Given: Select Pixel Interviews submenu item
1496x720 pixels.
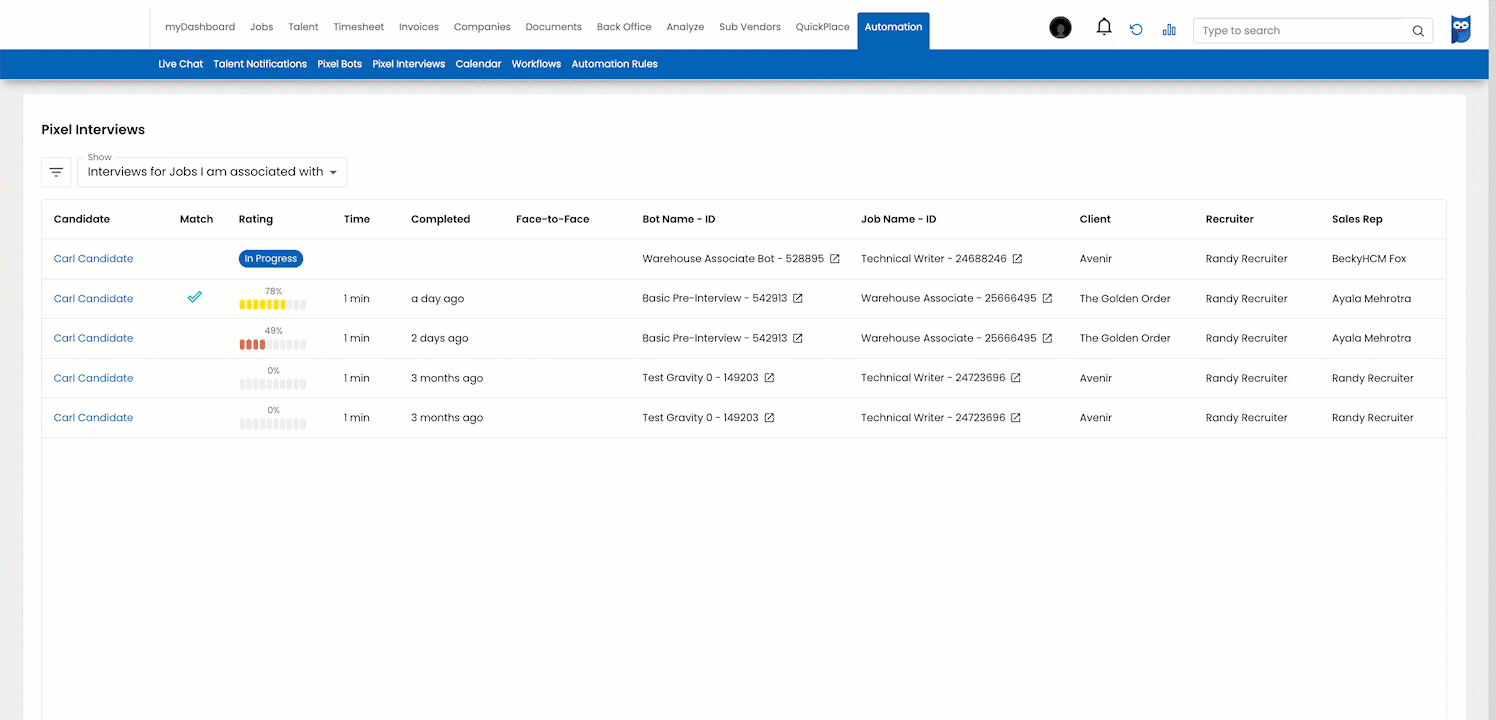Looking at the screenshot, I should (409, 64).
